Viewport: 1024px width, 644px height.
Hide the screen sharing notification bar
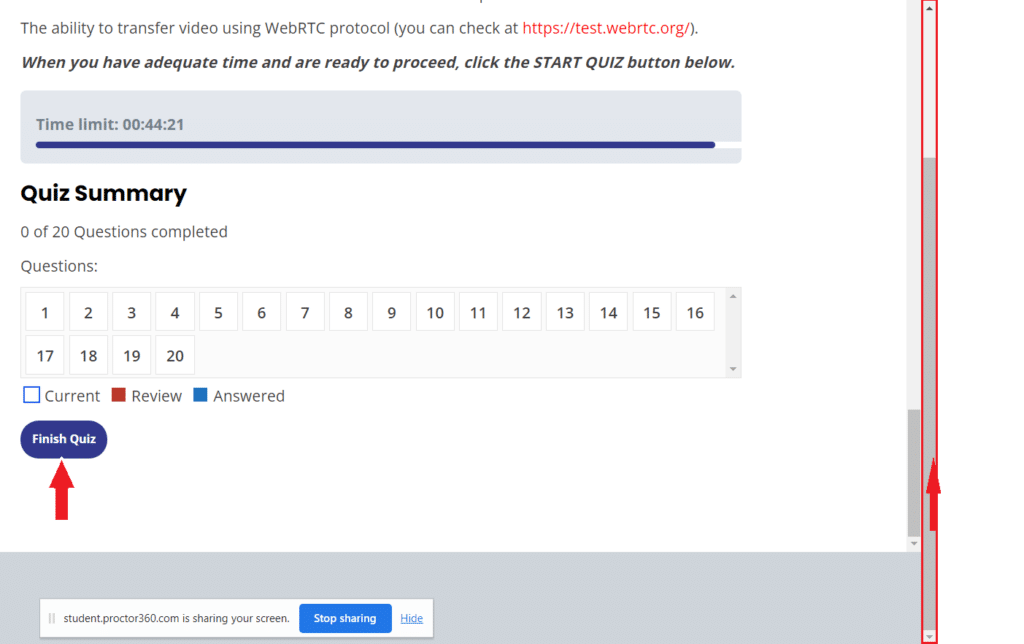click(411, 618)
